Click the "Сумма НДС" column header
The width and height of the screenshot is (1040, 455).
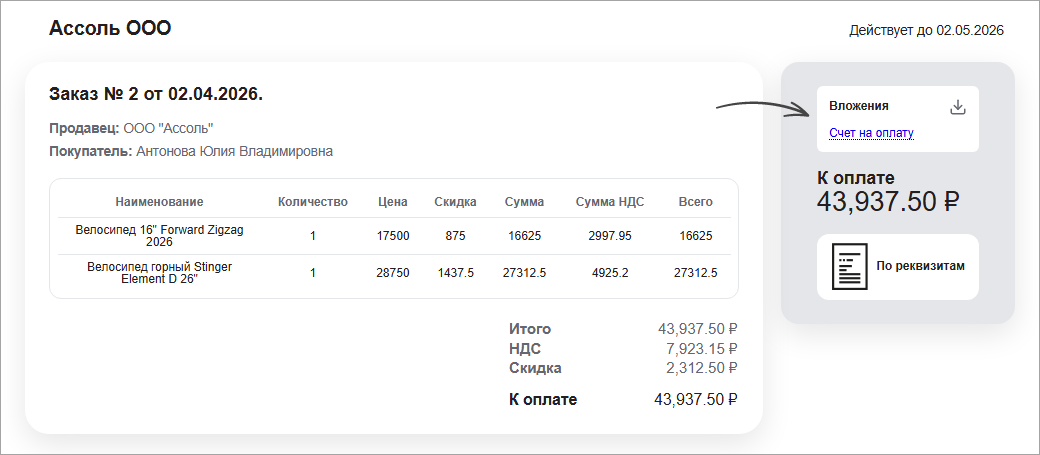[610, 202]
